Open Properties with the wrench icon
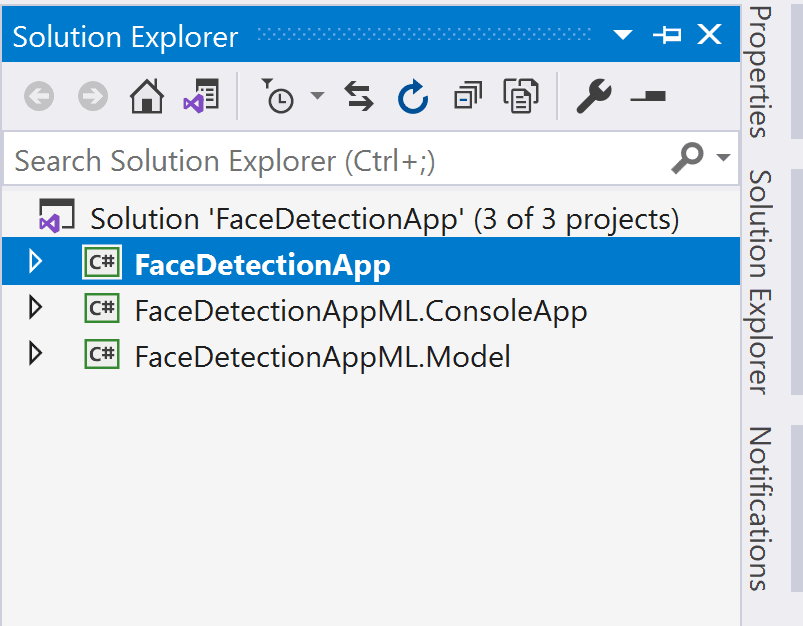803x626 pixels. coord(595,97)
